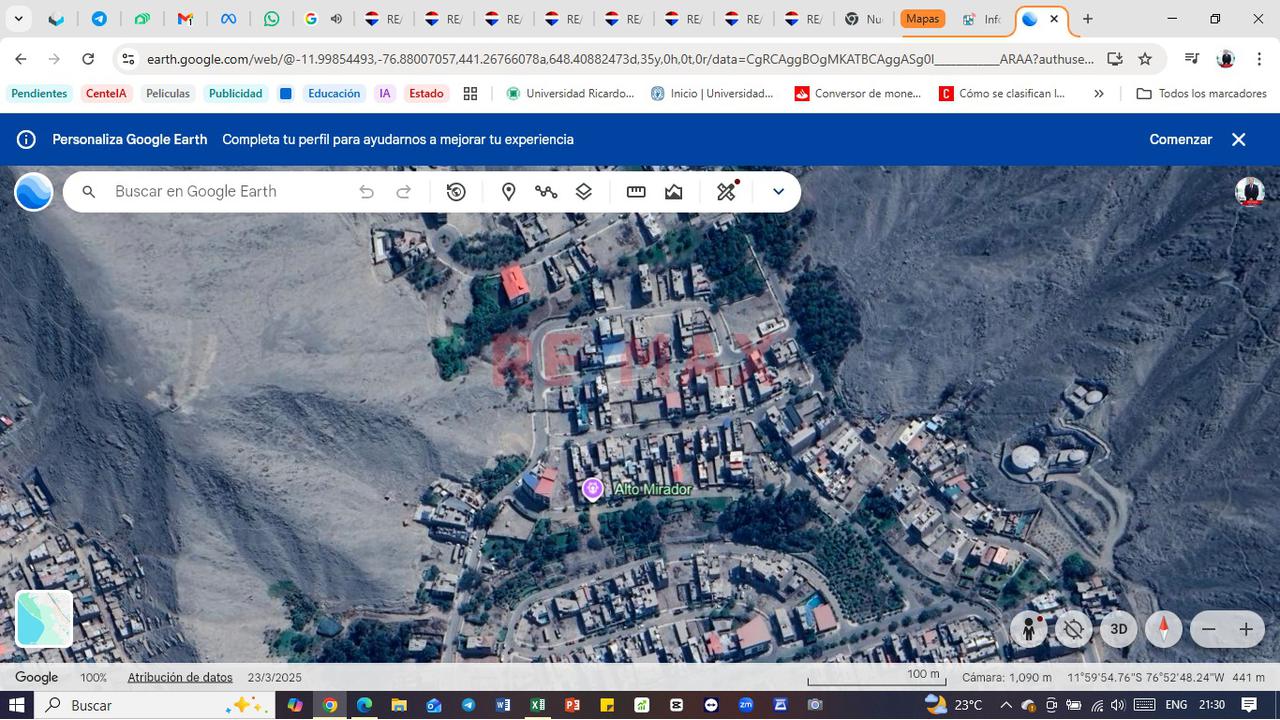Open Excel from the Windows taskbar
Viewport: 1280px width, 720px height.
point(537,705)
